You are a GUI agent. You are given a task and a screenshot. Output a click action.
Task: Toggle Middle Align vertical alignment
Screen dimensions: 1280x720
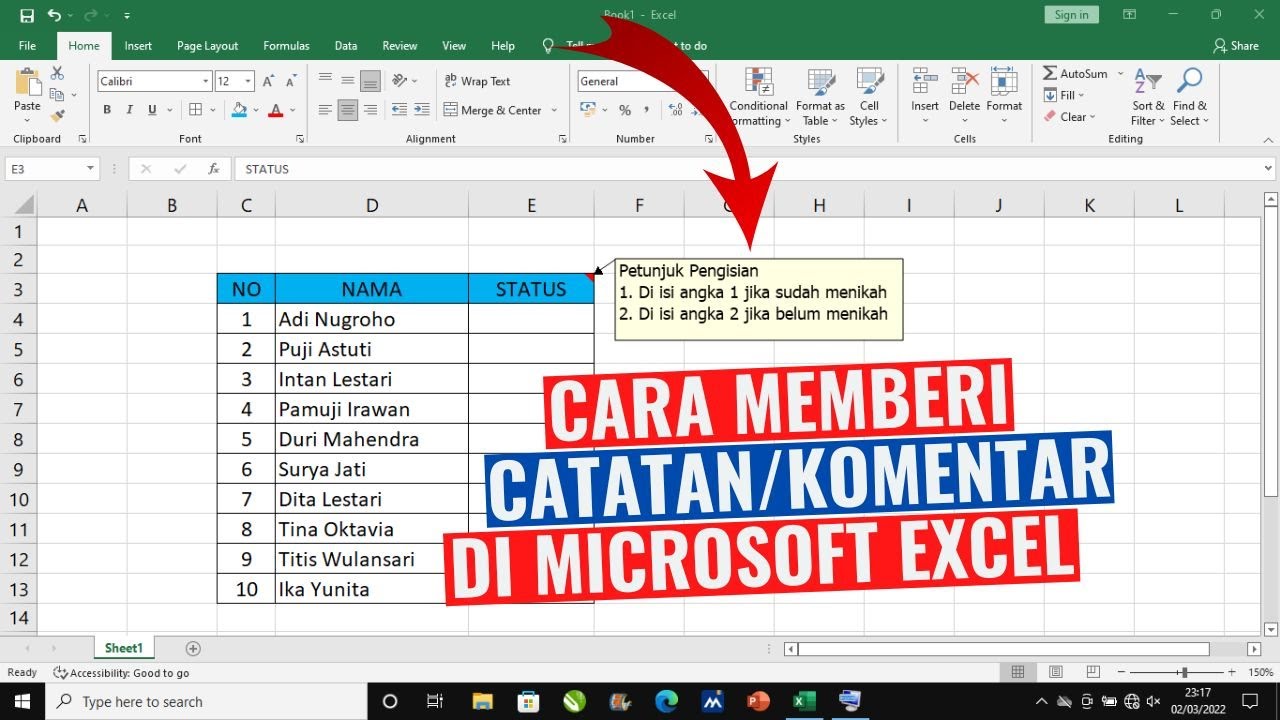tap(348, 81)
